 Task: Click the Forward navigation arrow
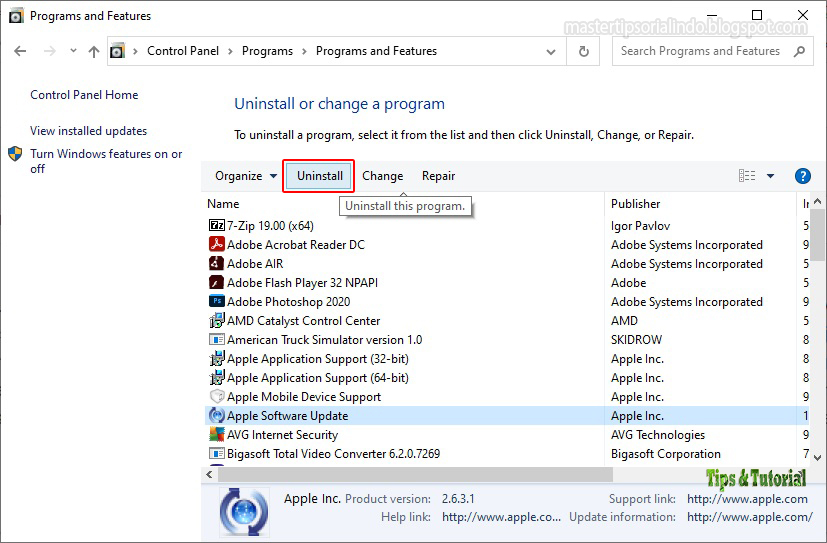[50, 51]
